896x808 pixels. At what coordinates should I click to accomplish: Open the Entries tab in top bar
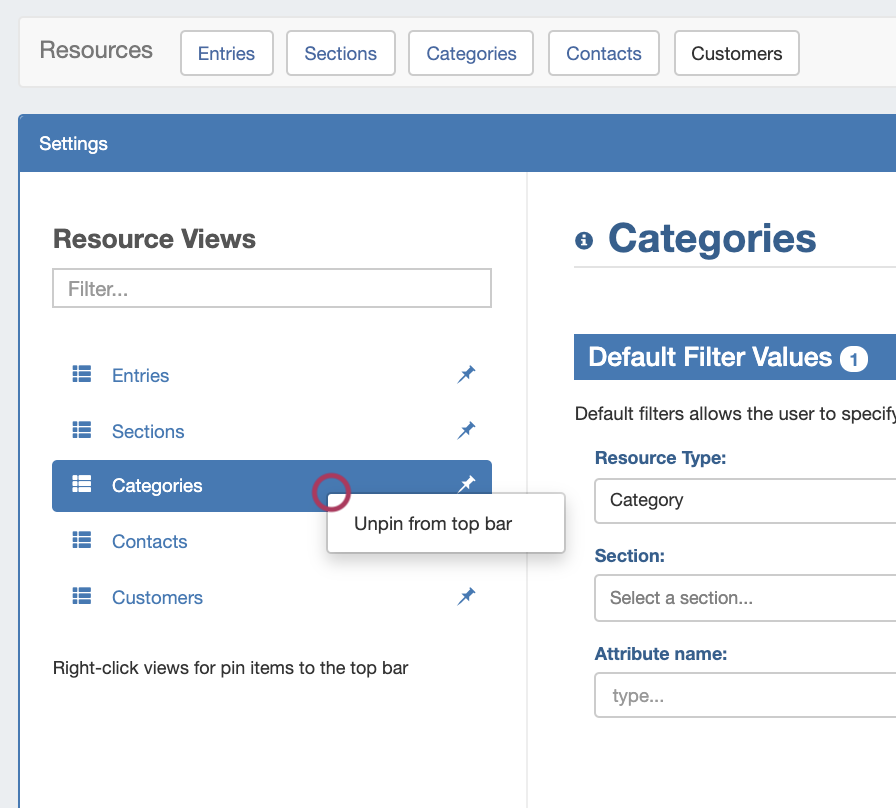click(x=226, y=54)
